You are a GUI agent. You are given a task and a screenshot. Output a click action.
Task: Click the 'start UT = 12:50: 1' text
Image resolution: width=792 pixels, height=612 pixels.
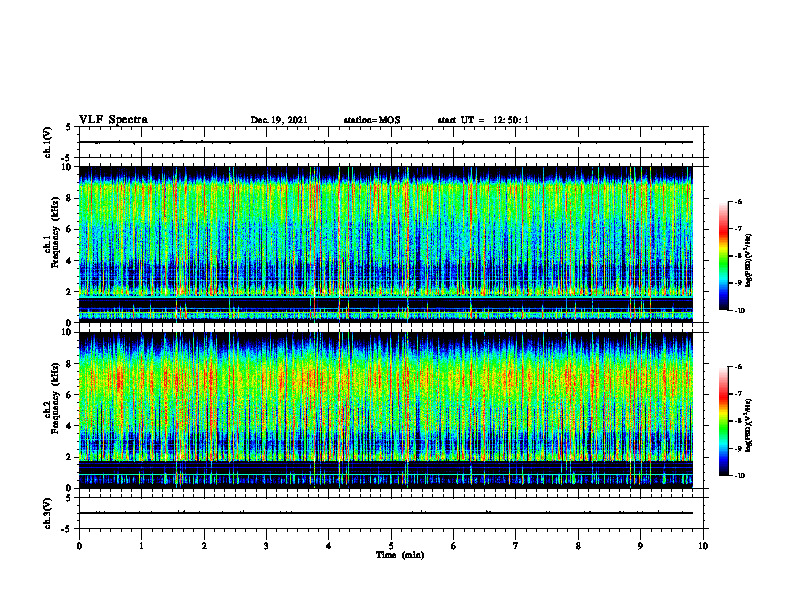point(483,120)
